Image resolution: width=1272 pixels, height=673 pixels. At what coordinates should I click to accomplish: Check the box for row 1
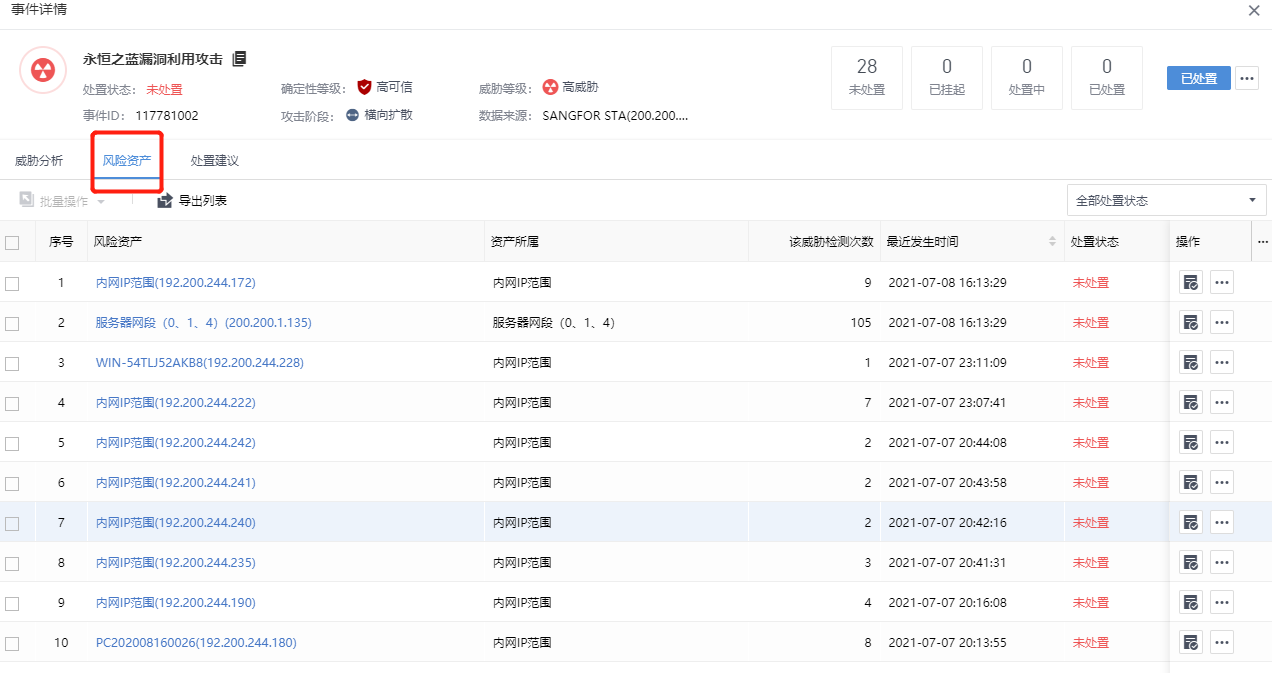[12, 283]
